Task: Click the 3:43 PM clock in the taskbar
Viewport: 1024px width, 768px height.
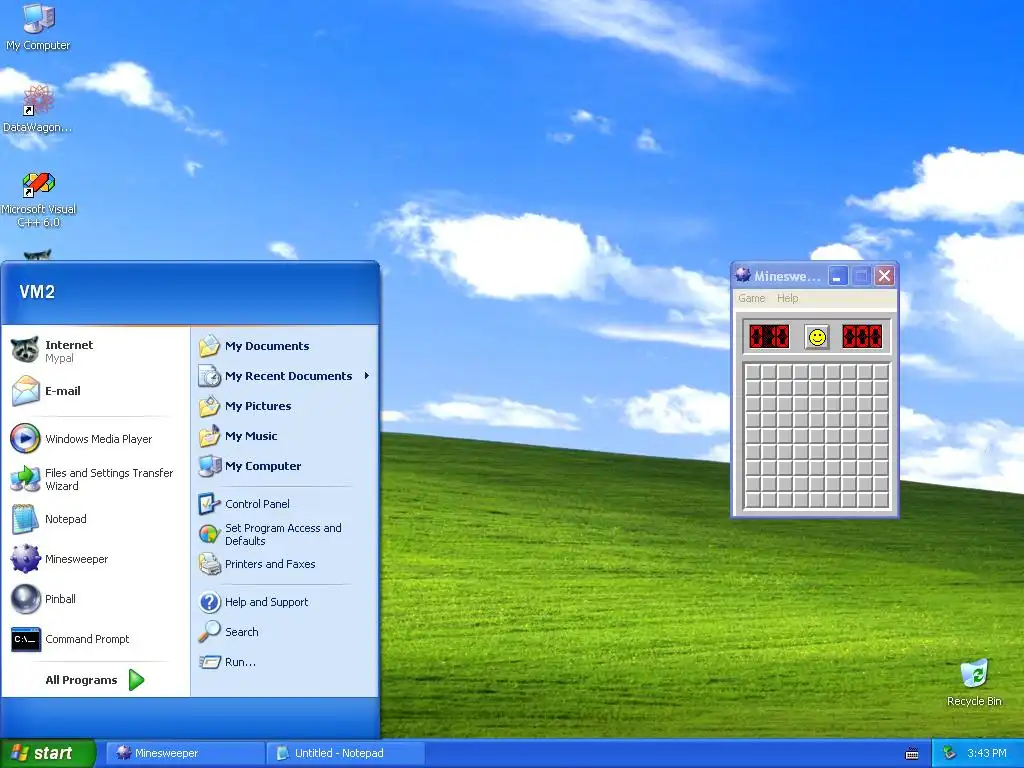Action: click(x=987, y=753)
